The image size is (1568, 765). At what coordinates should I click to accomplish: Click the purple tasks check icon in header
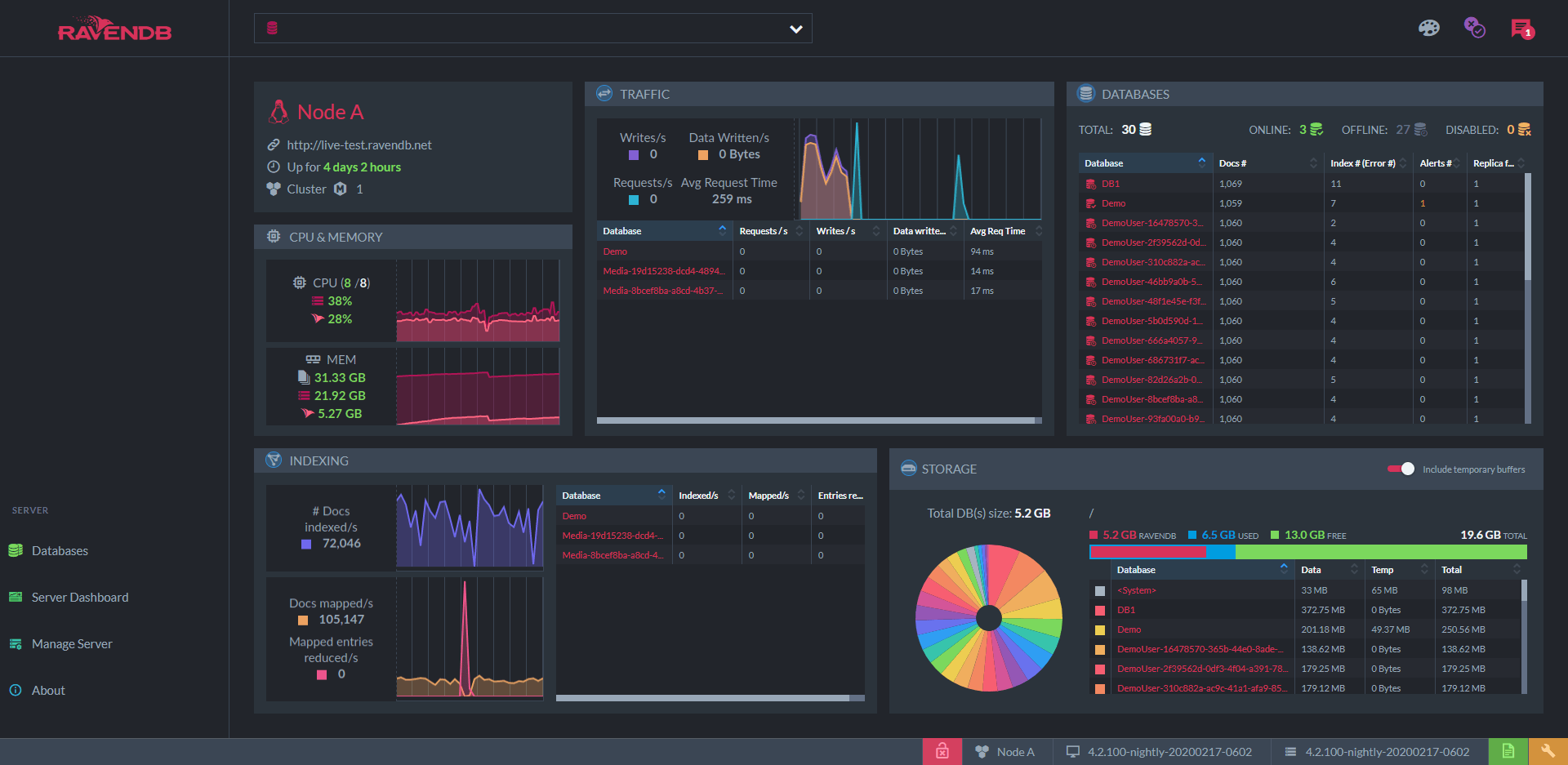pos(1474,28)
